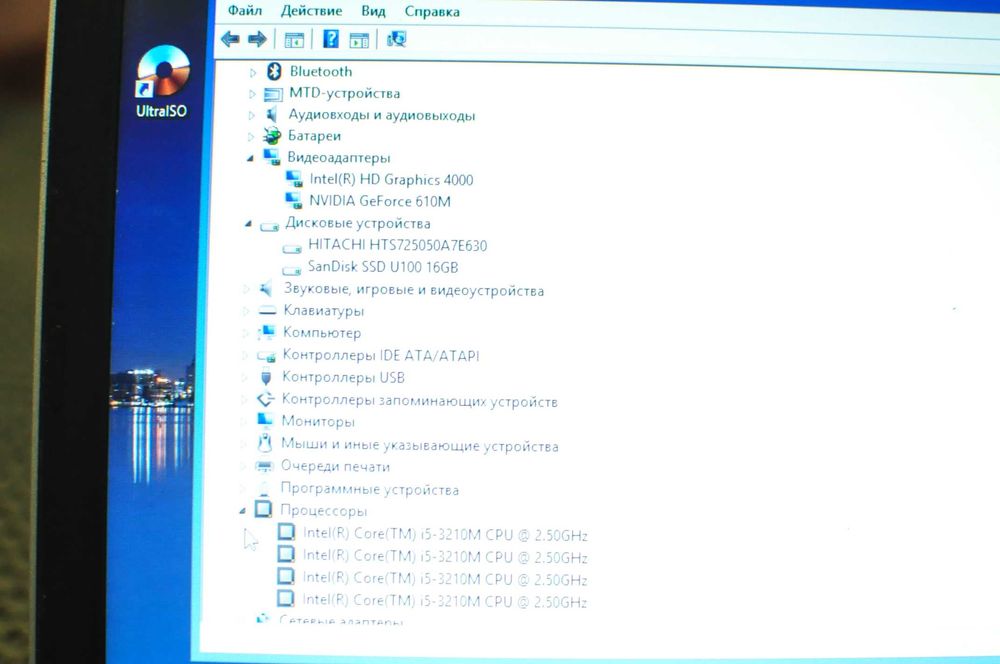Open the Файл menu

245,10
